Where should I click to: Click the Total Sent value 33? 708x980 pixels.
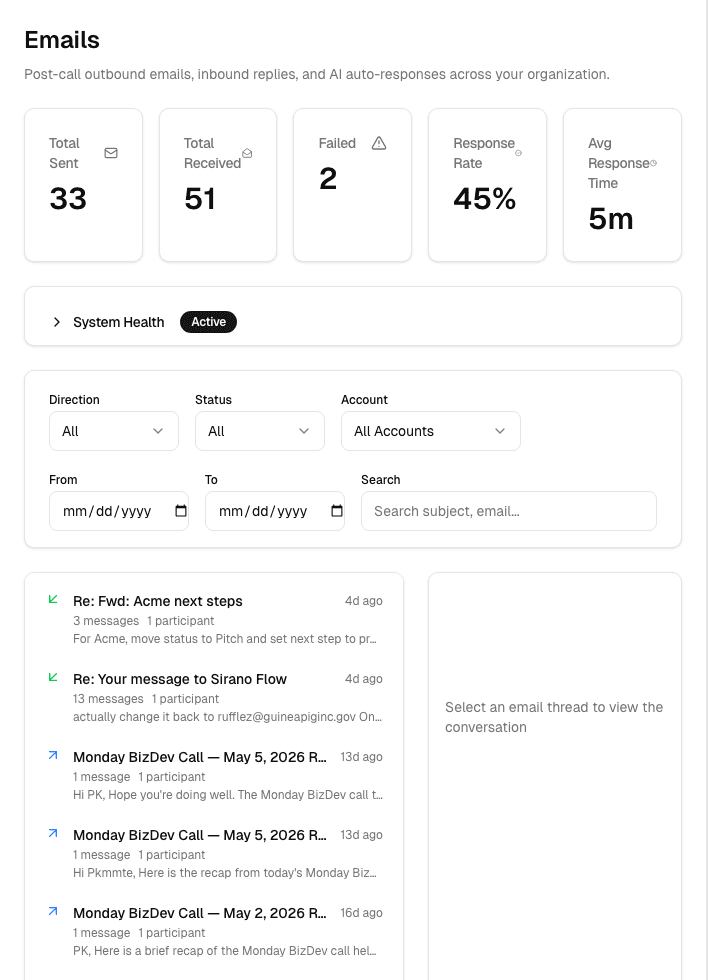coord(68,199)
